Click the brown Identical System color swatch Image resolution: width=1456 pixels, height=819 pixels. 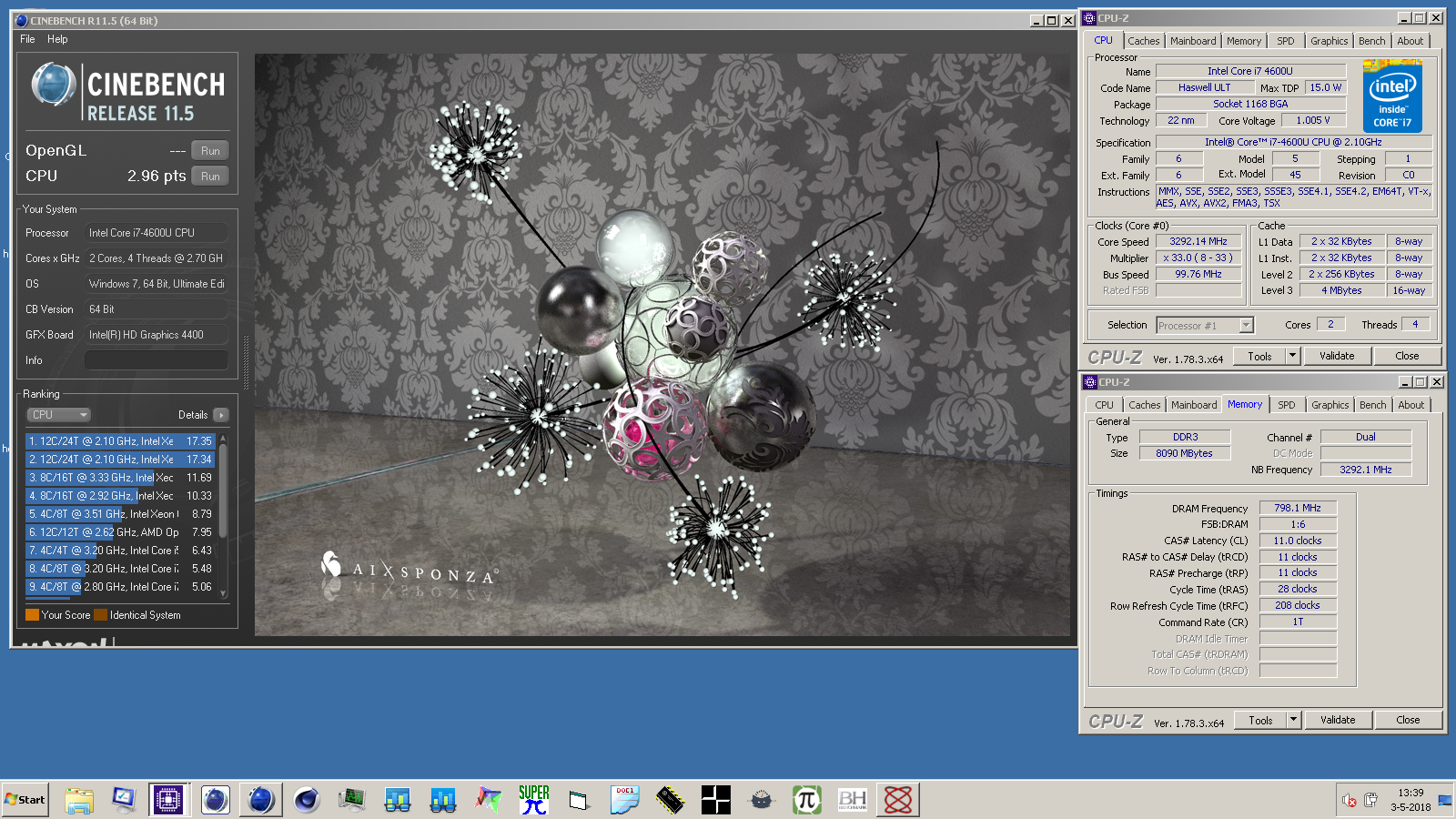100,615
